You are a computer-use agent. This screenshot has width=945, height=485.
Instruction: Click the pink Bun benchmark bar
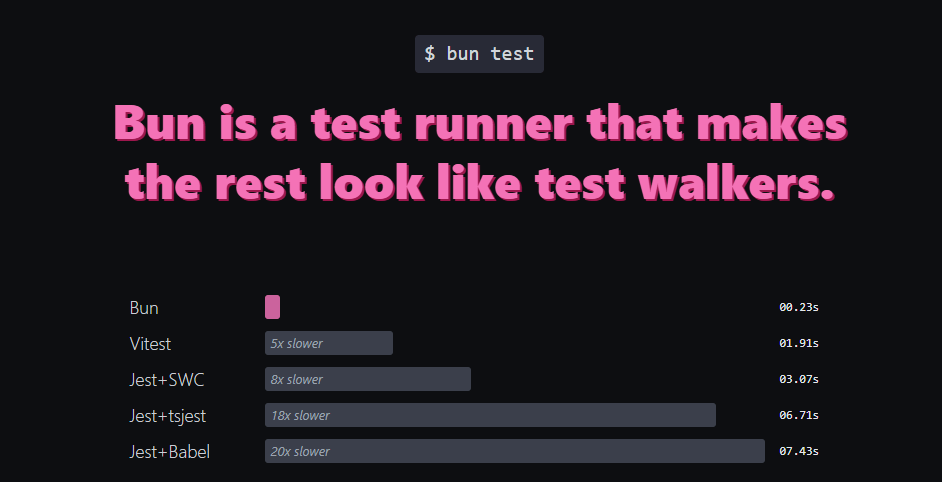[x=272, y=307]
